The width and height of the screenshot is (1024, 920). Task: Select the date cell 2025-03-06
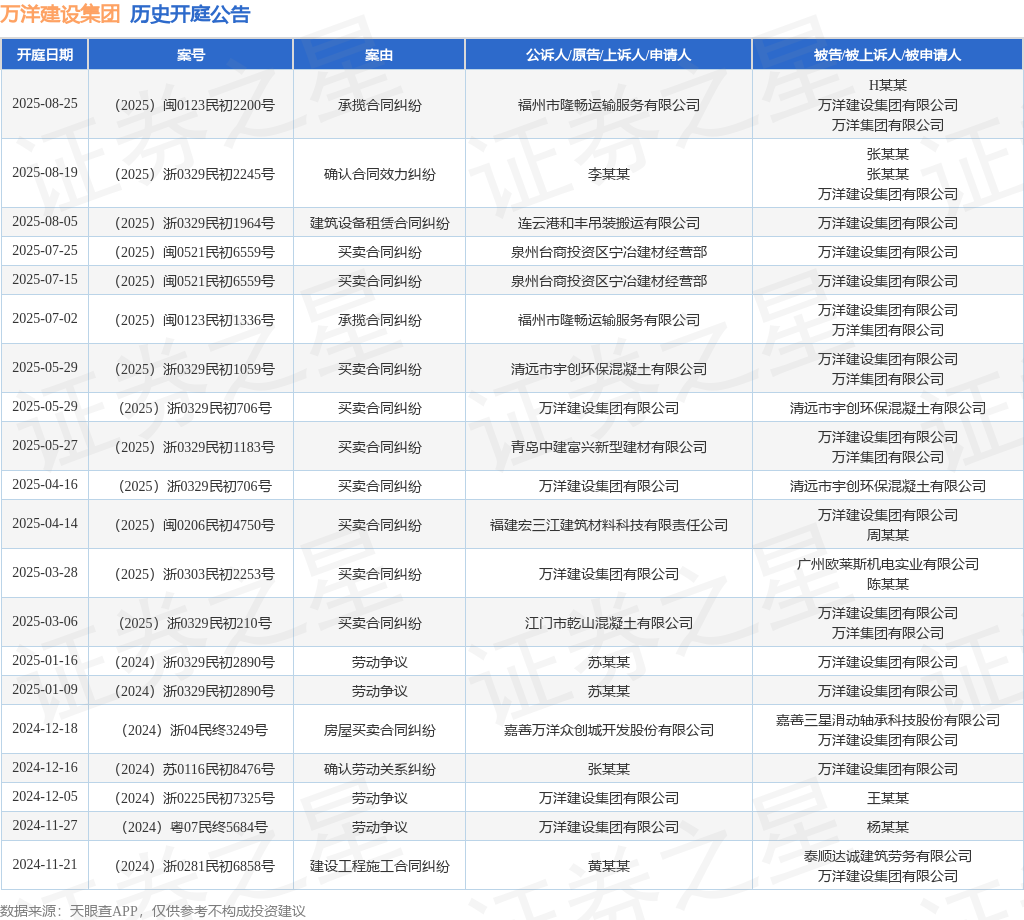[x=45, y=622]
